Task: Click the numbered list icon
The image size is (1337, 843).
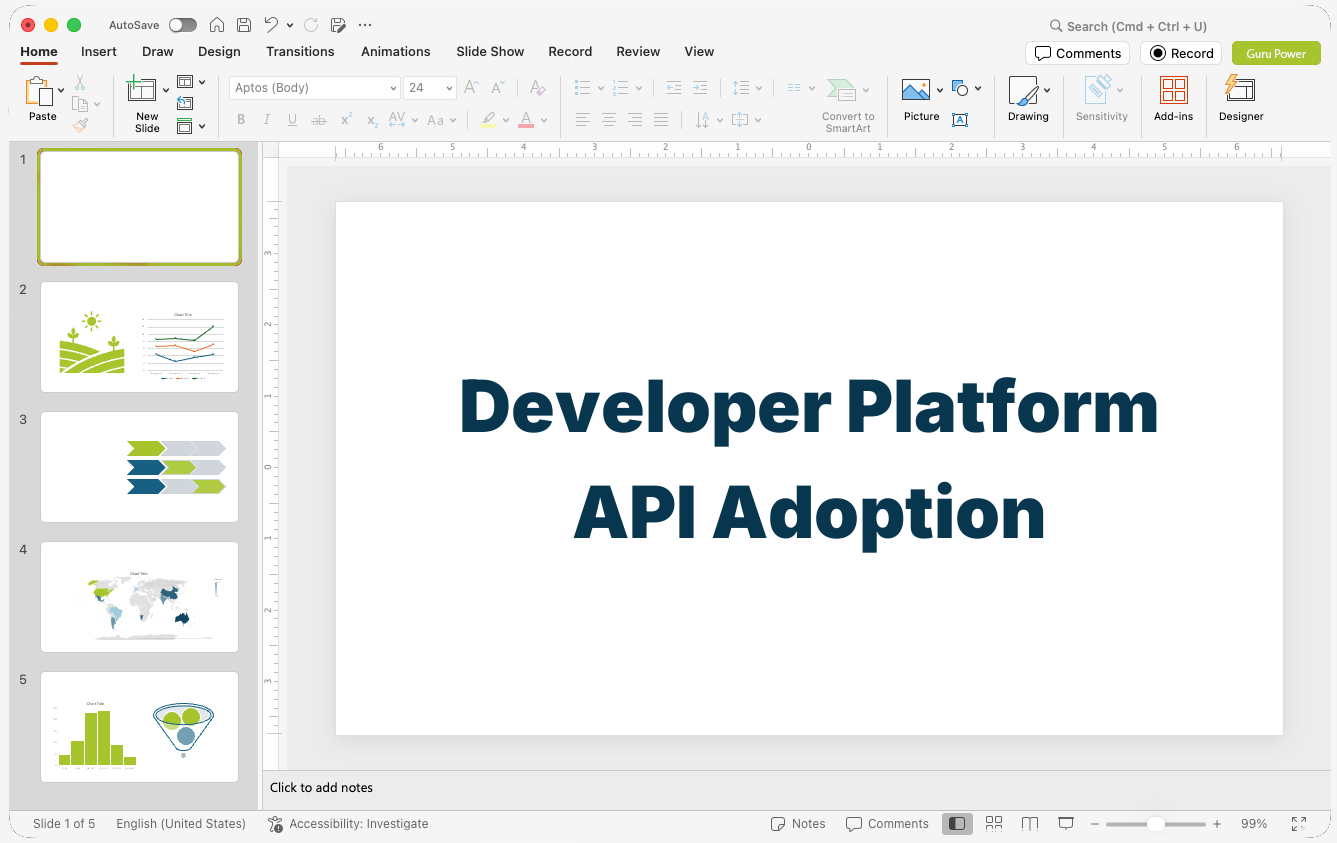Action: (x=621, y=88)
